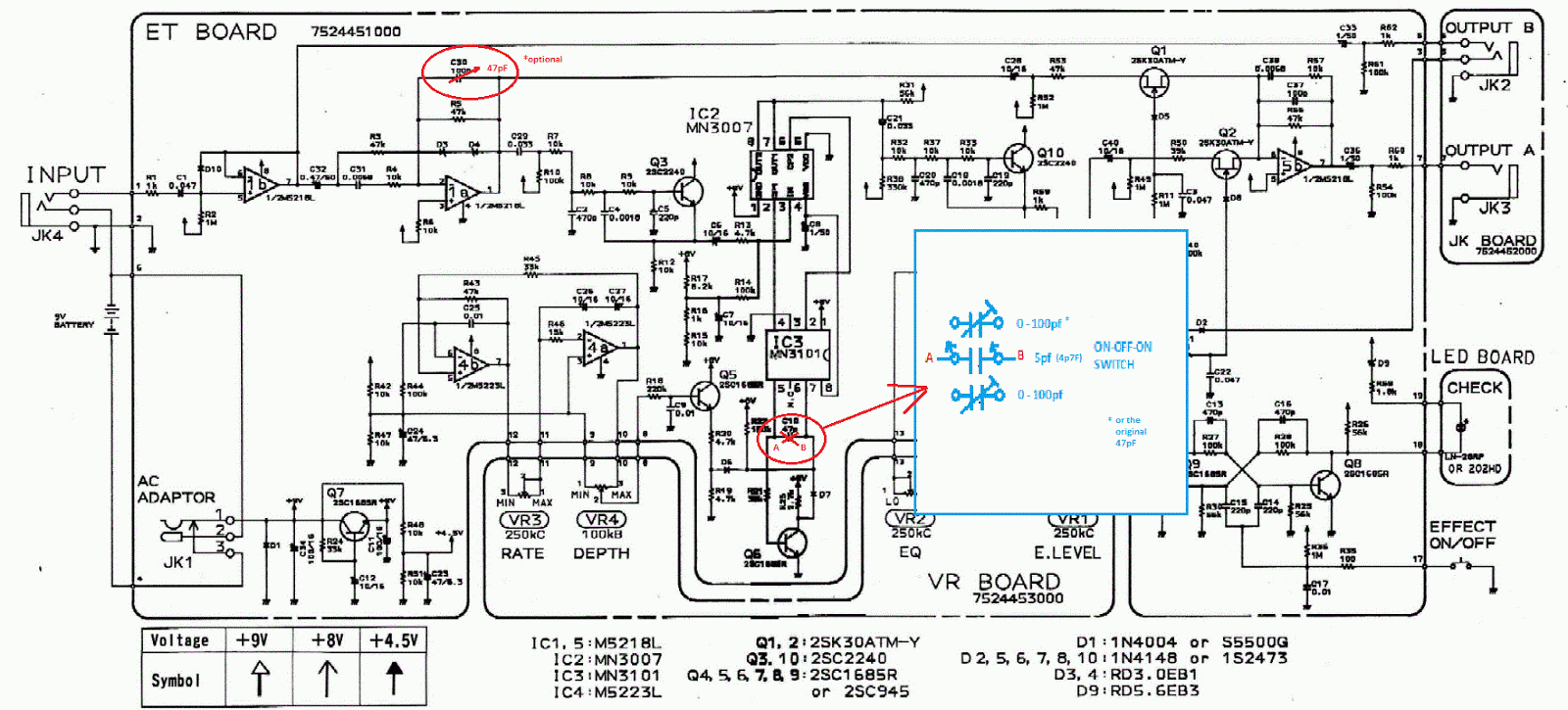Click the ET BOARD title

tap(211, 32)
